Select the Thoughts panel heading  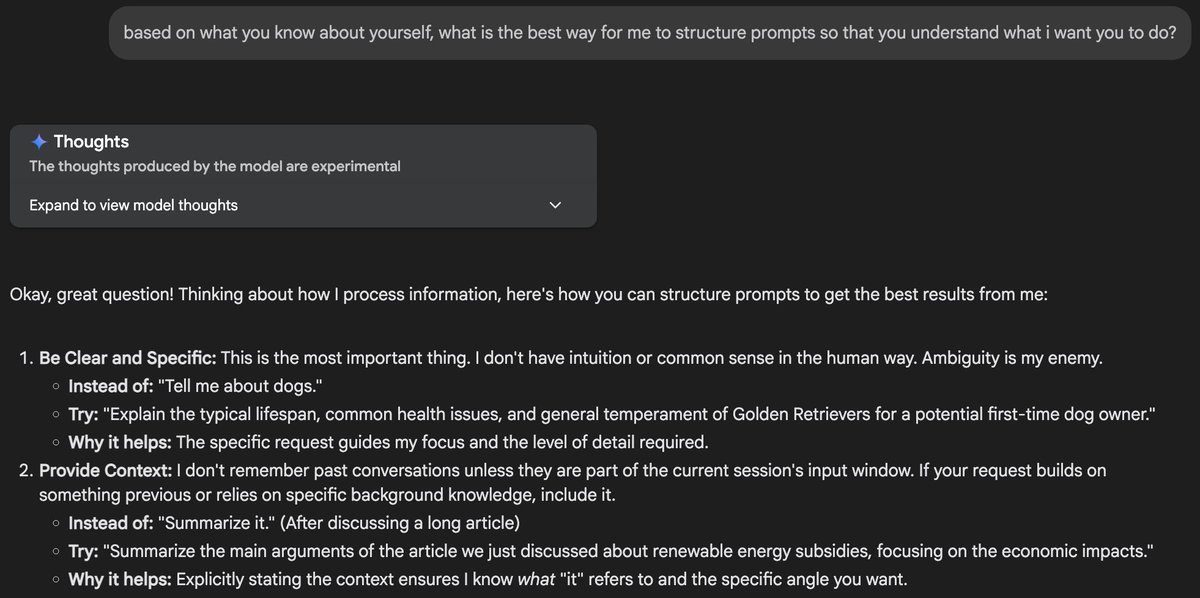(x=91, y=142)
